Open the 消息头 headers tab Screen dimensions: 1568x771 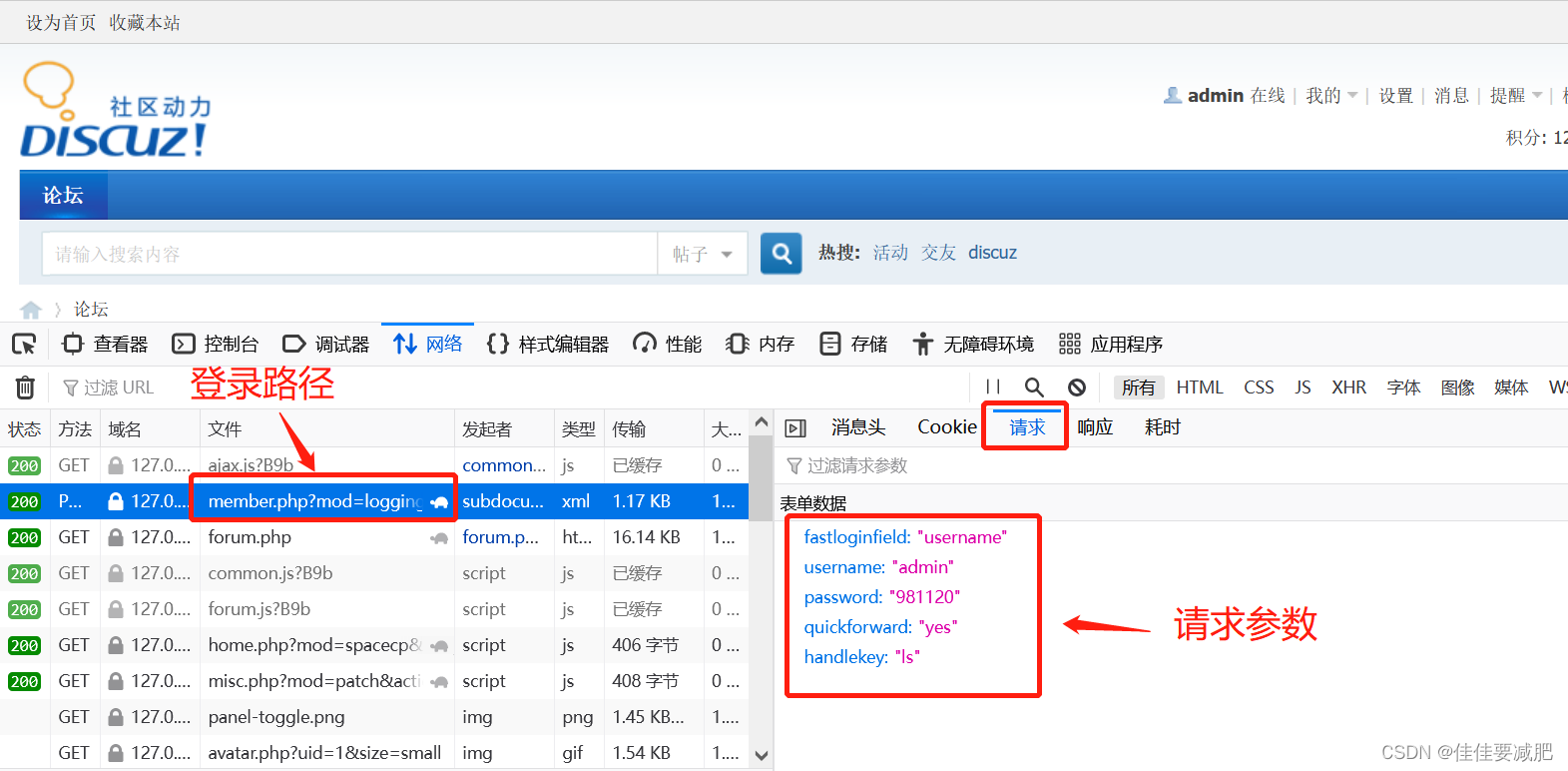click(858, 427)
